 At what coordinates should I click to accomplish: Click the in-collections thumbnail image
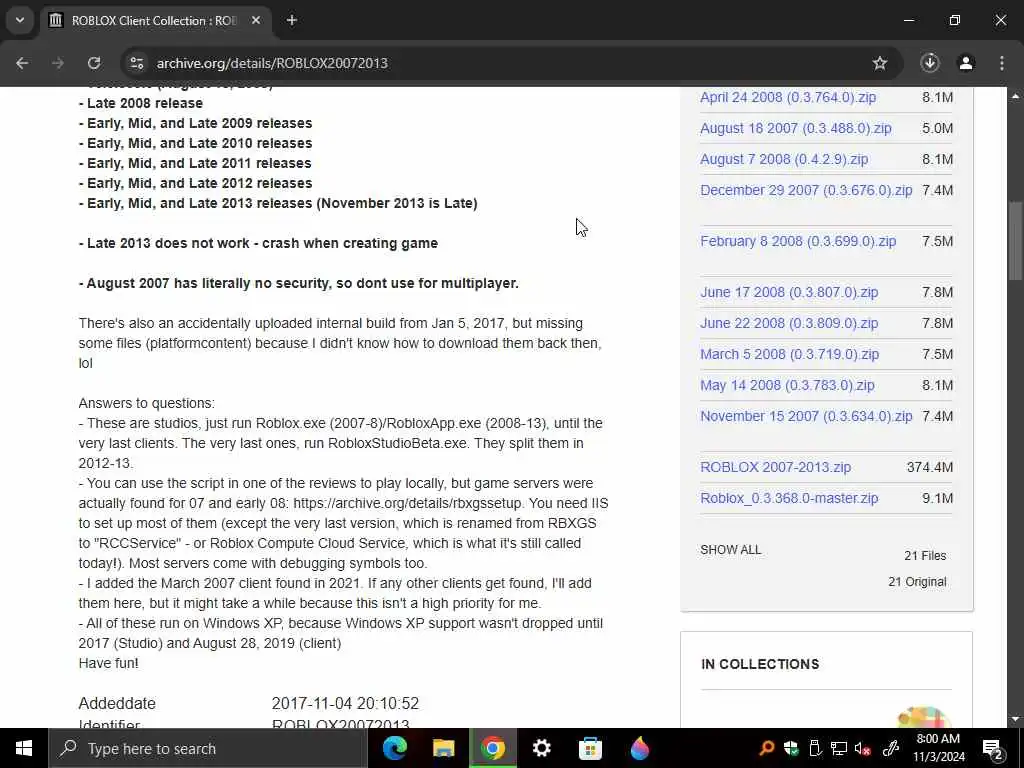[x=925, y=717]
